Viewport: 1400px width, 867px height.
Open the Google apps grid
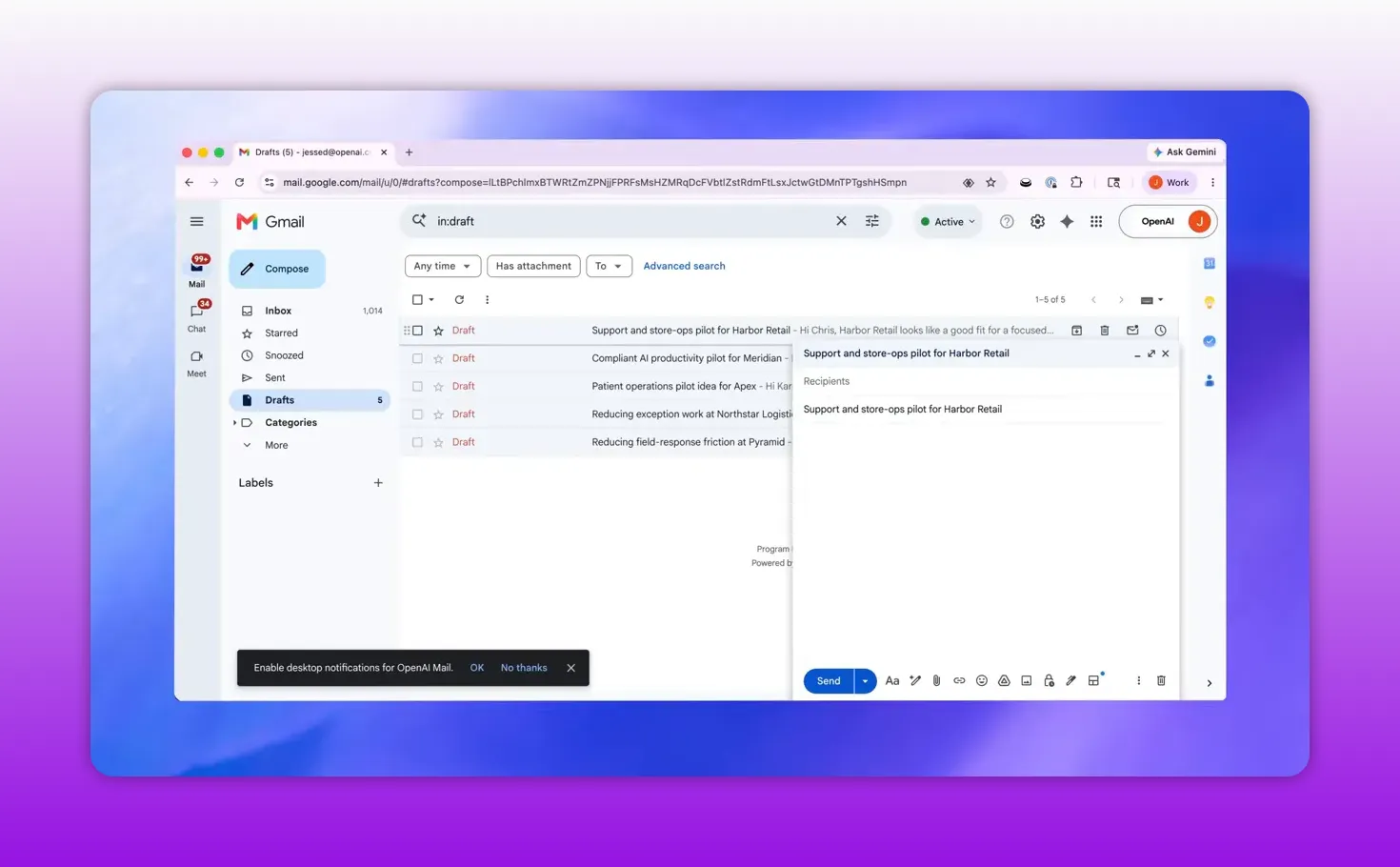[x=1096, y=222]
